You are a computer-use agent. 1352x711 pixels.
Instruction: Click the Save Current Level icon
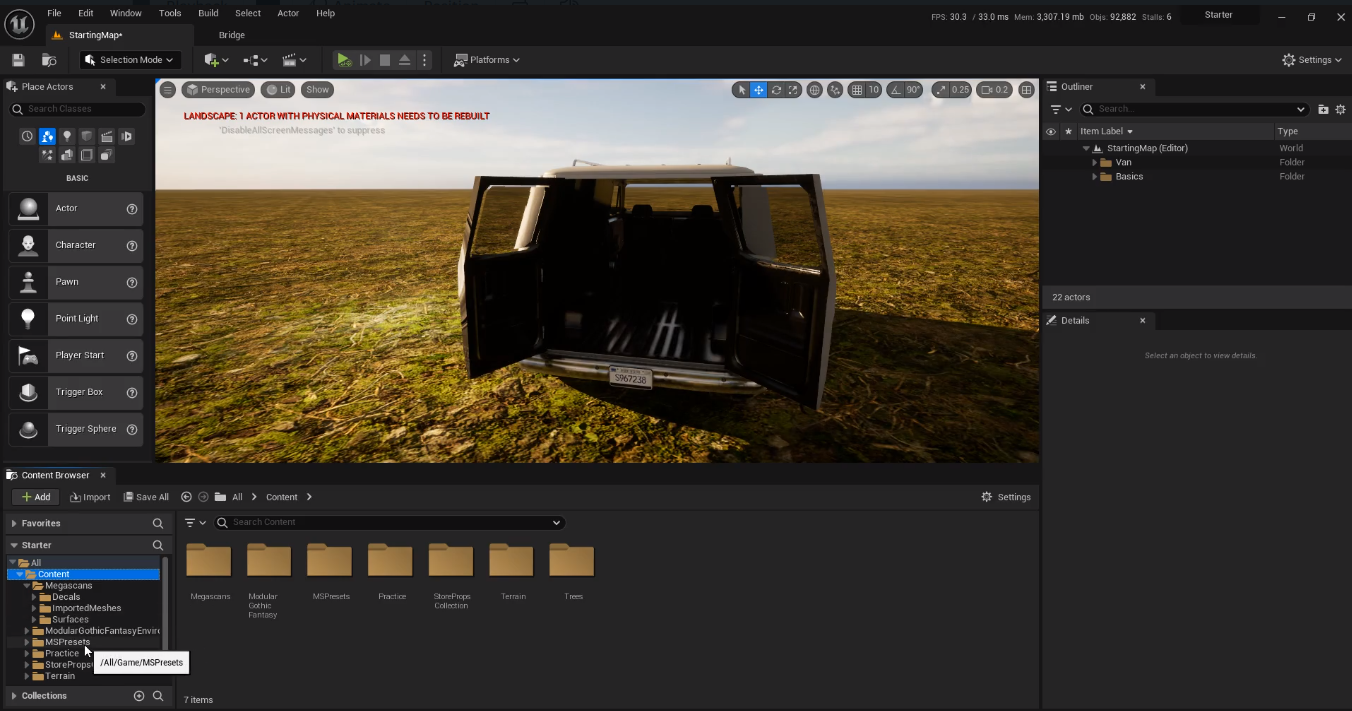[x=17, y=59]
